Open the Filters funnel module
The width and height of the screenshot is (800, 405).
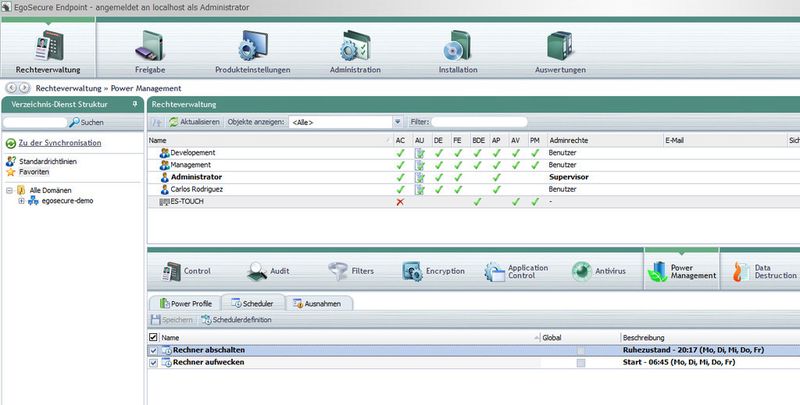coord(351,271)
